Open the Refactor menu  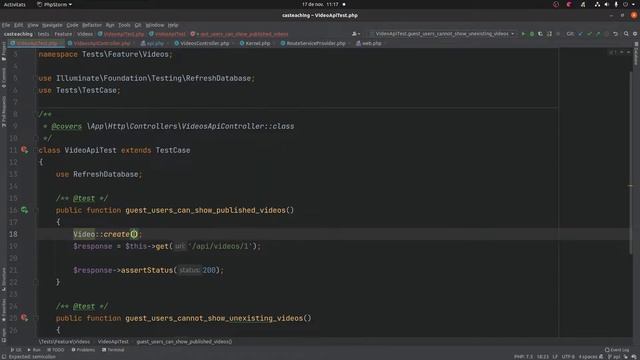(92, 25)
